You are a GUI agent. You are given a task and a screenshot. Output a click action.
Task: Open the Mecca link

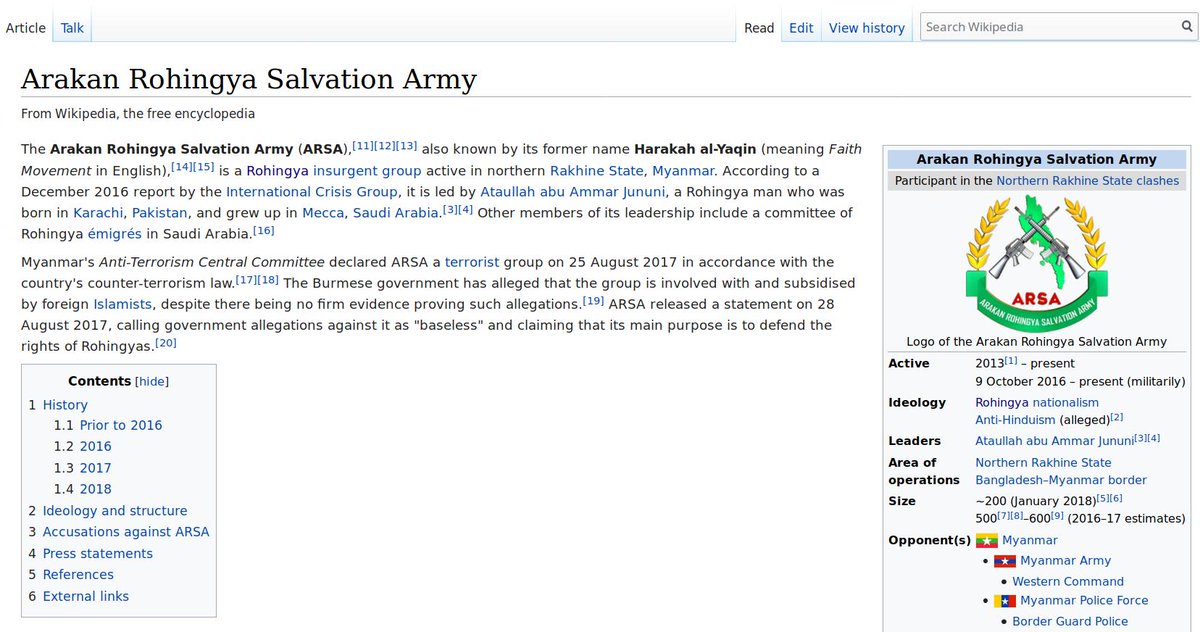coord(322,213)
